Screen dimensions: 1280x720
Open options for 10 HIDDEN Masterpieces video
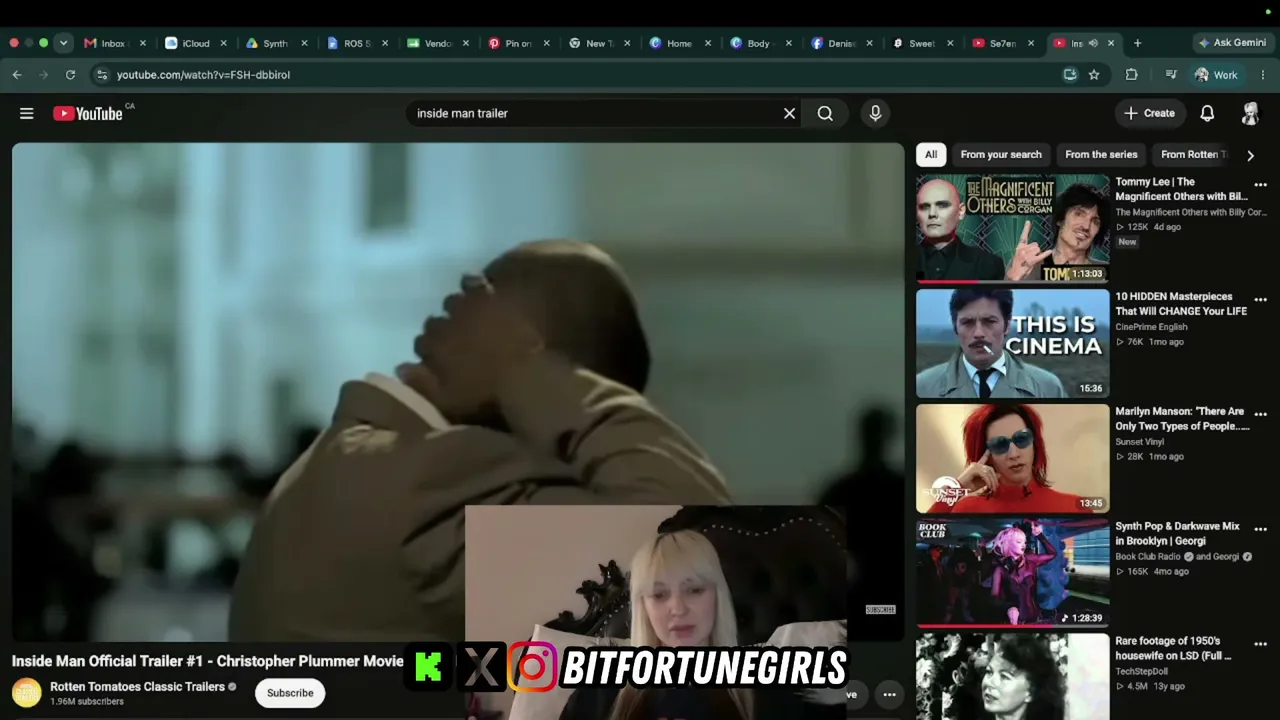pos(1260,300)
